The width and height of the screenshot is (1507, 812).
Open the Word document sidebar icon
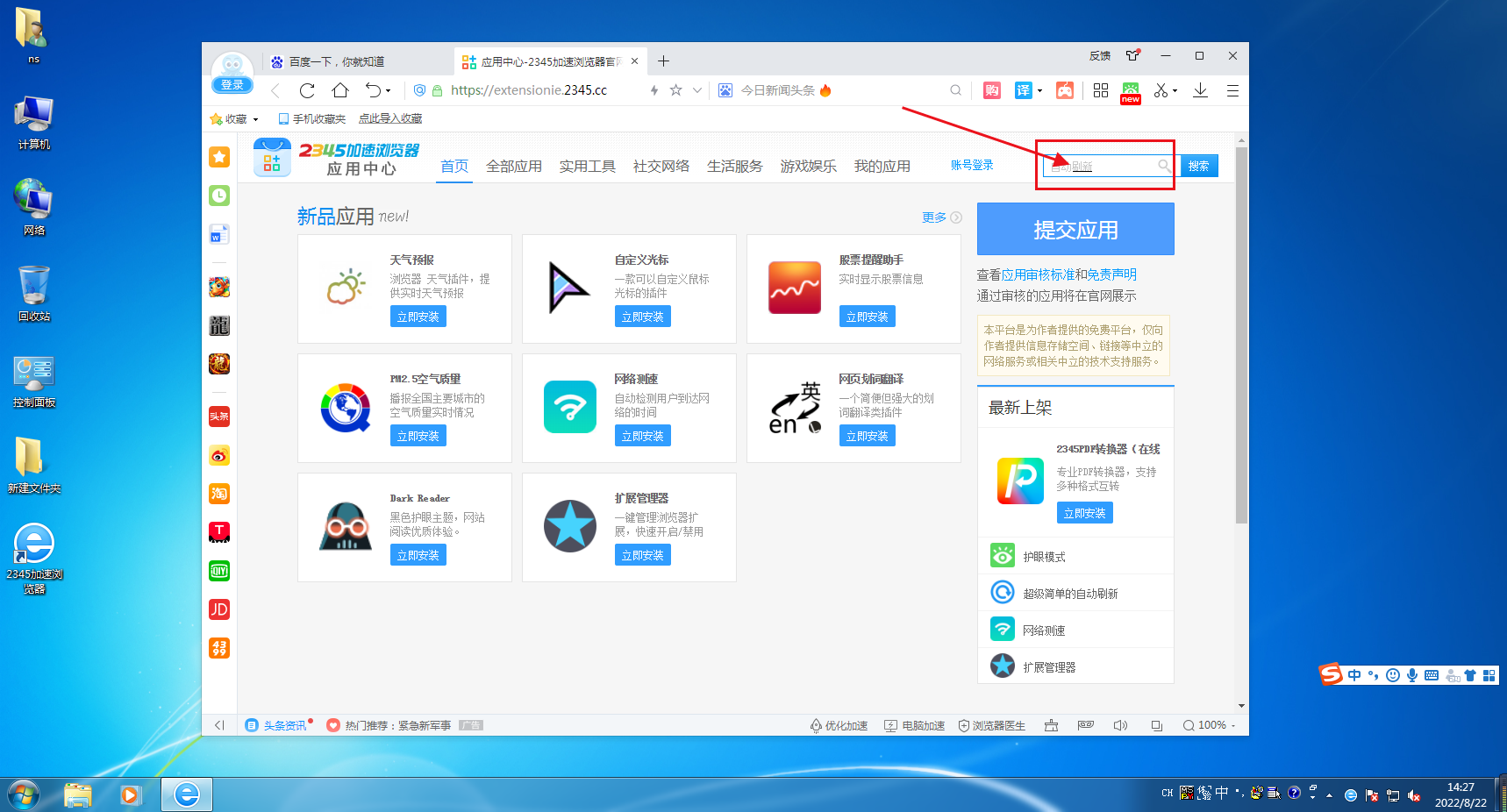point(219,234)
